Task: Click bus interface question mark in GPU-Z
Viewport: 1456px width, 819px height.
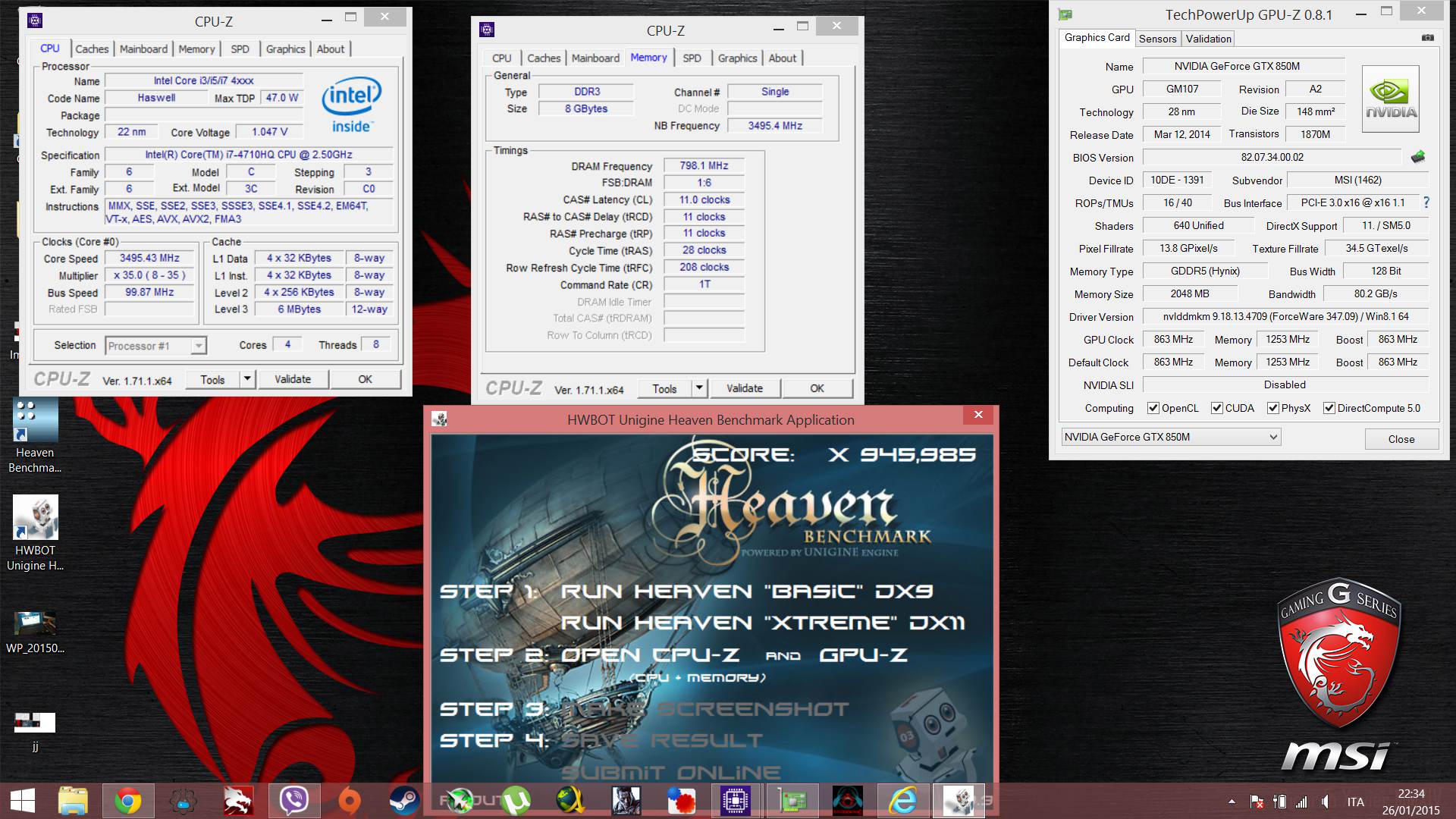Action: [x=1426, y=202]
